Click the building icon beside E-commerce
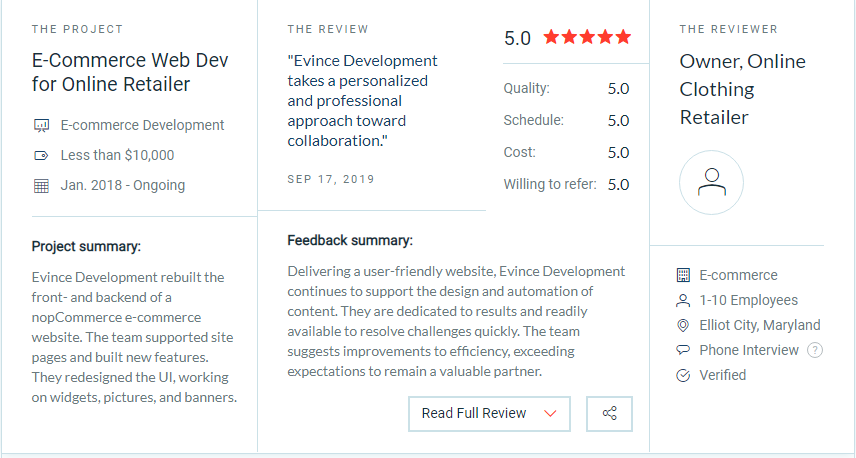856x458 pixels. tap(683, 275)
